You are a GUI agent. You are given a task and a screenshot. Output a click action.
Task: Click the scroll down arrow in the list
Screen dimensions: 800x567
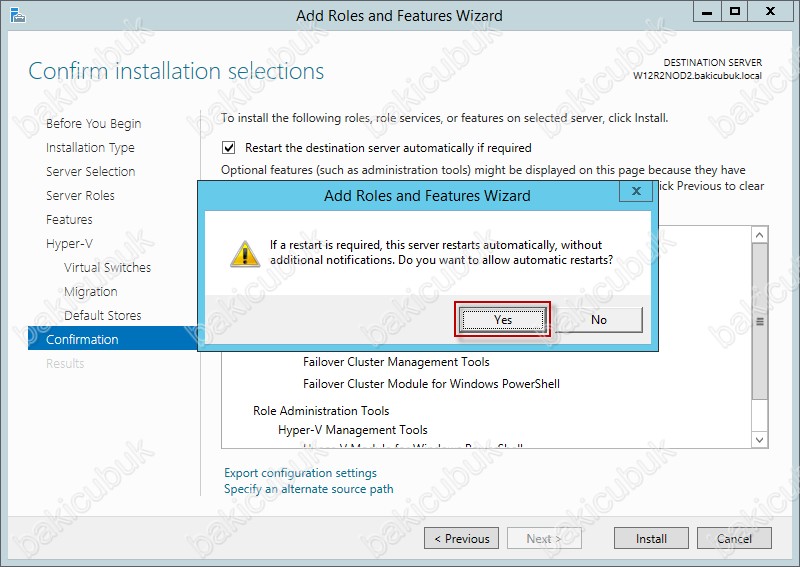coord(760,440)
